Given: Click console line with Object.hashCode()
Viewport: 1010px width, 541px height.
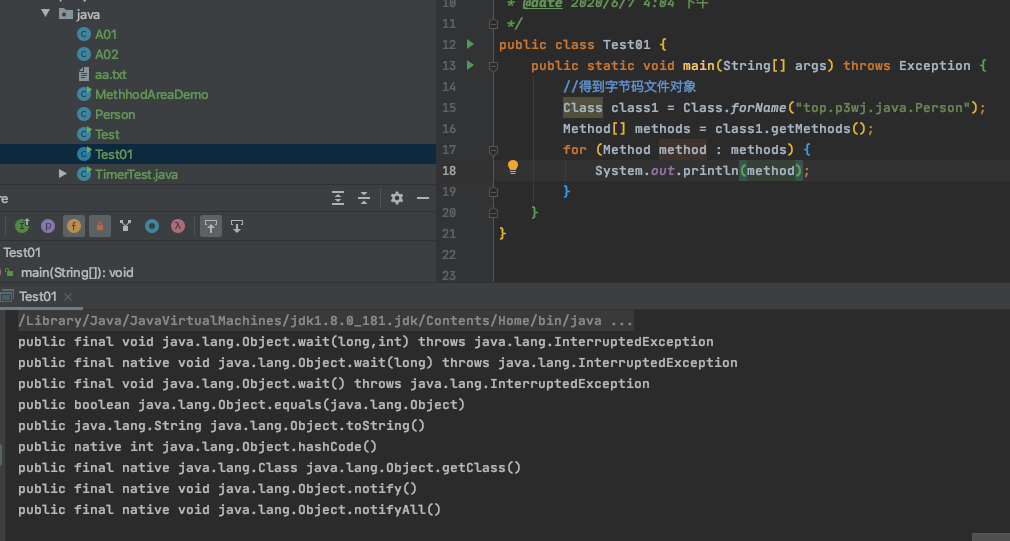Looking at the screenshot, I should (198, 447).
